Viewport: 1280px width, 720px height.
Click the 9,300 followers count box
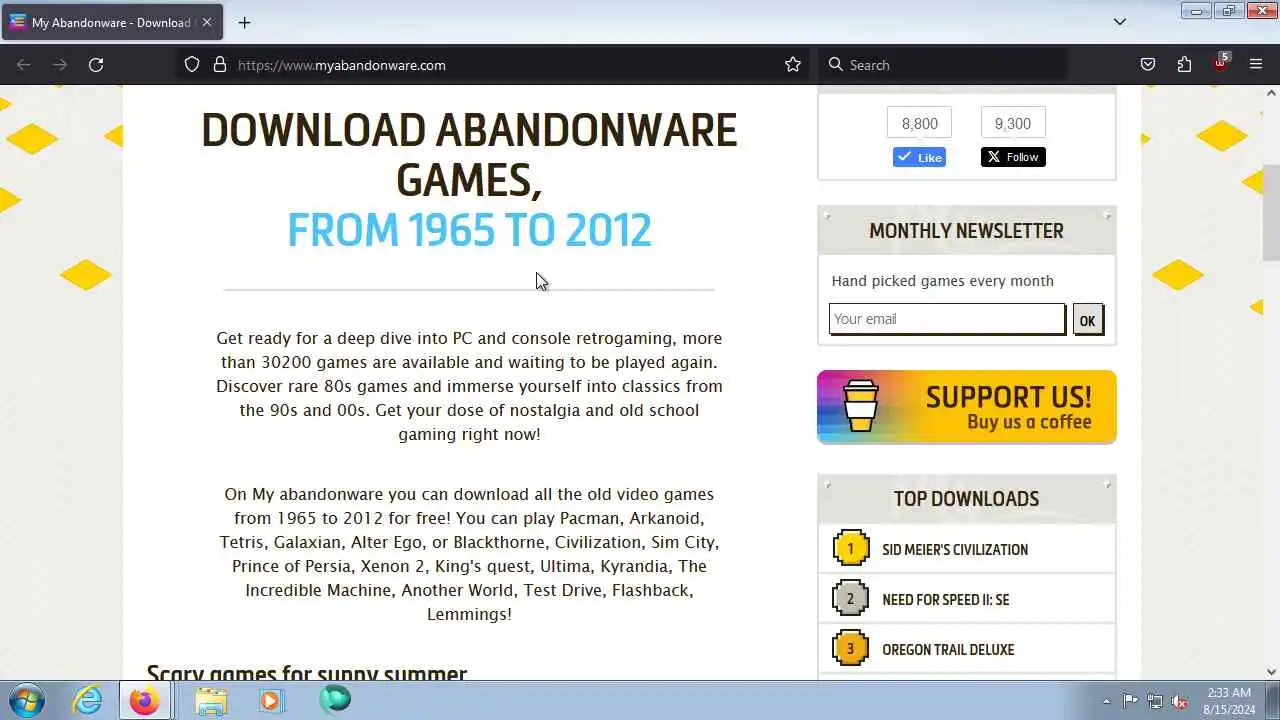click(1013, 123)
